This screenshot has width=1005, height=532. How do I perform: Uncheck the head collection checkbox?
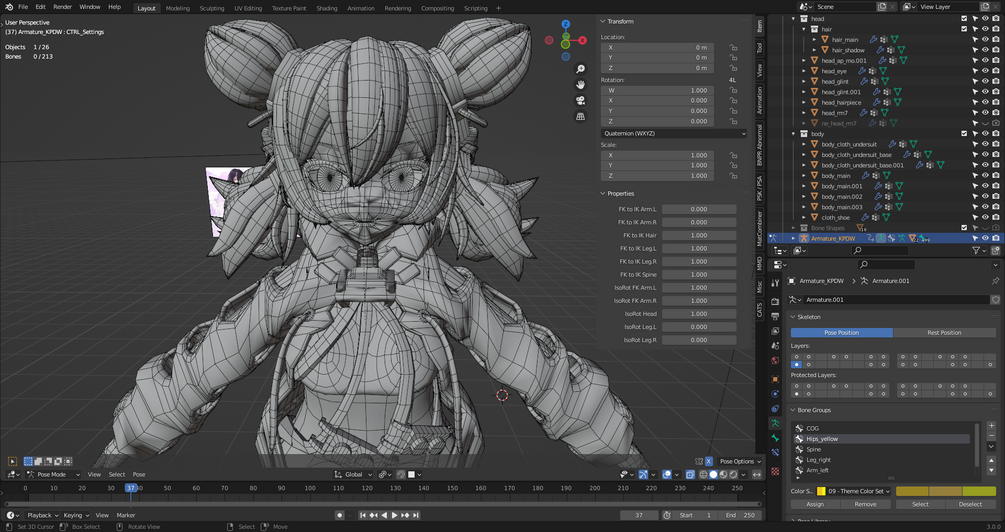[x=965, y=19]
